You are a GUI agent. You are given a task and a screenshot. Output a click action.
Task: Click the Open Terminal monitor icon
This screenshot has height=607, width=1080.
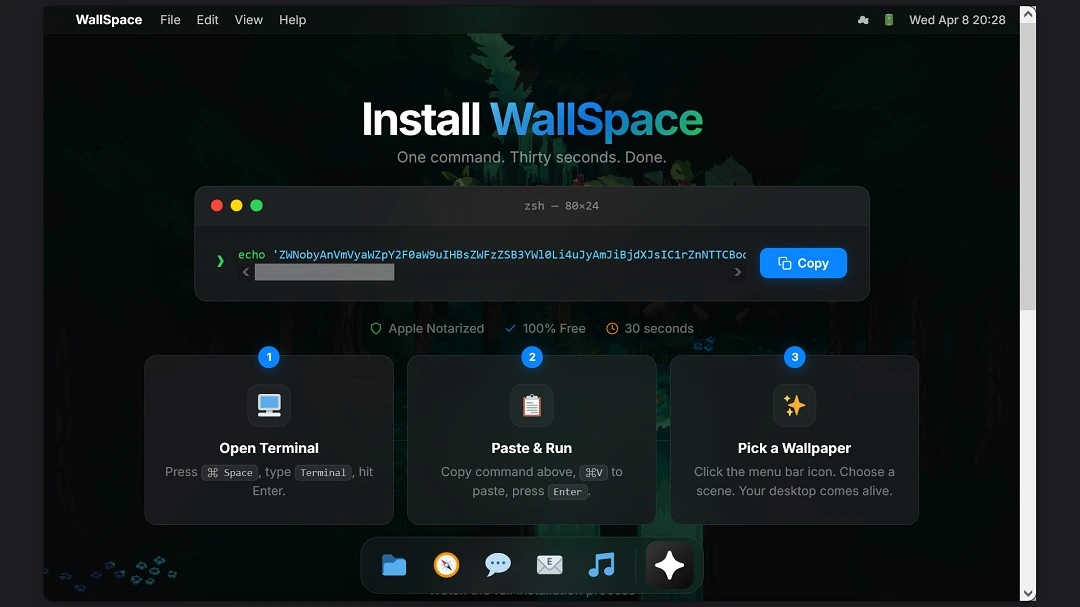[268, 406]
